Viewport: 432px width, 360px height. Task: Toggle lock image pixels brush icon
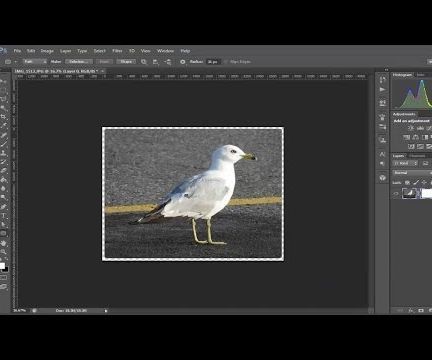416,182
